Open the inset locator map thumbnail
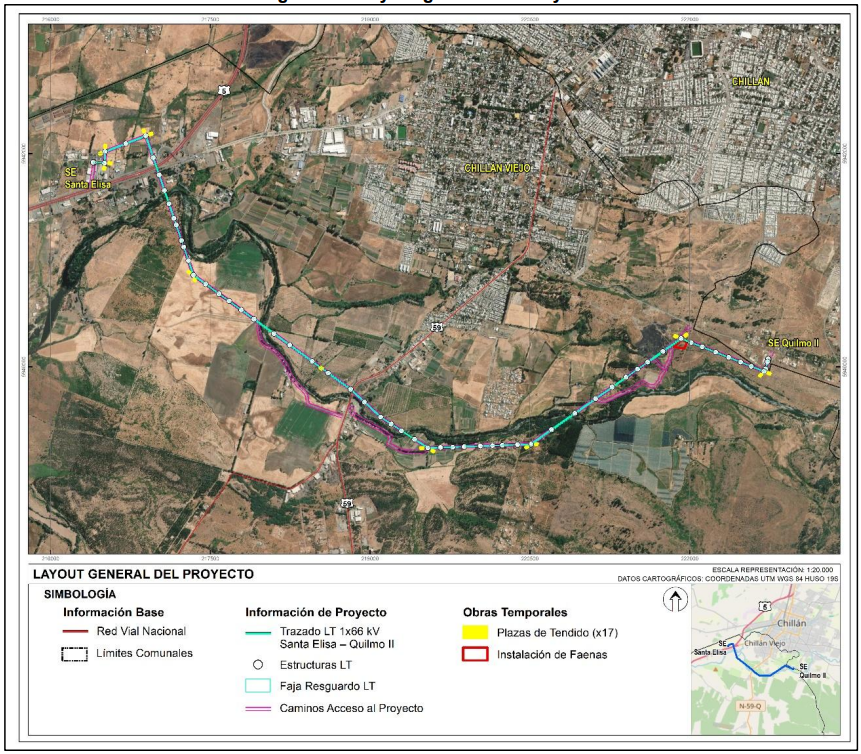 (x=766, y=660)
